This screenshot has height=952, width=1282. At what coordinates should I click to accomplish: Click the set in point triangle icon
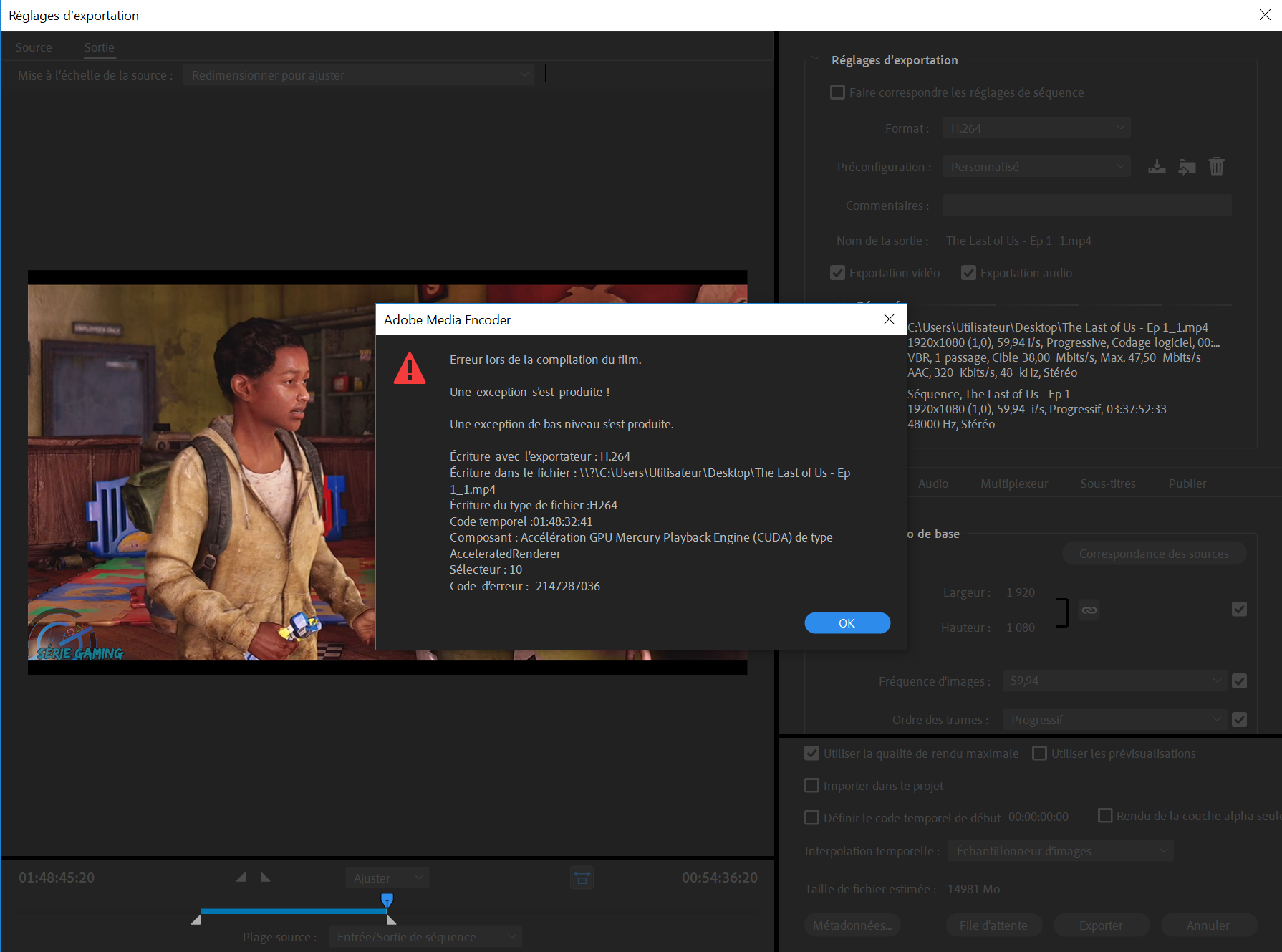pos(241,877)
